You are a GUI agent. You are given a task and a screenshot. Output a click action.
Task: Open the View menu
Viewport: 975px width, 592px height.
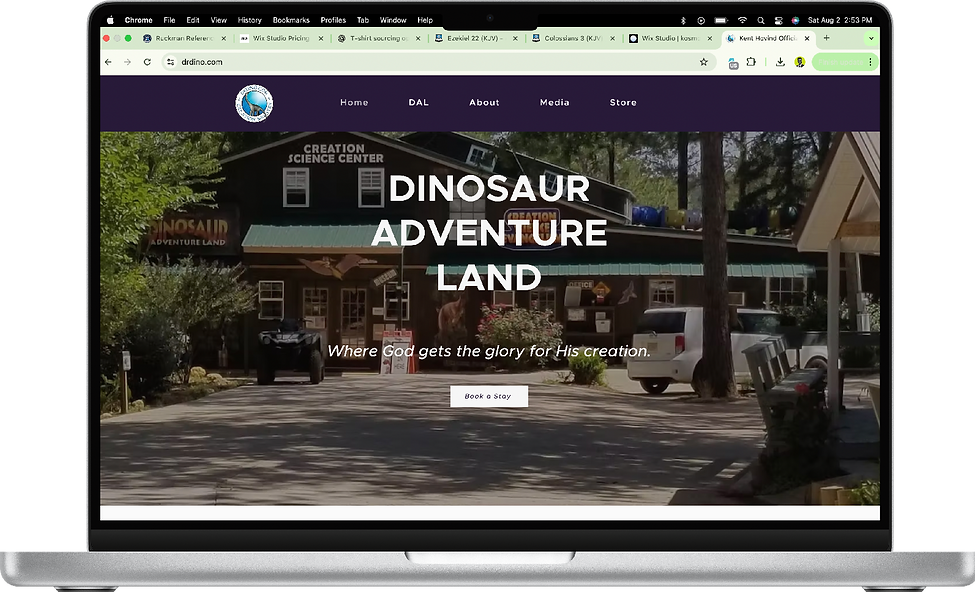218,20
